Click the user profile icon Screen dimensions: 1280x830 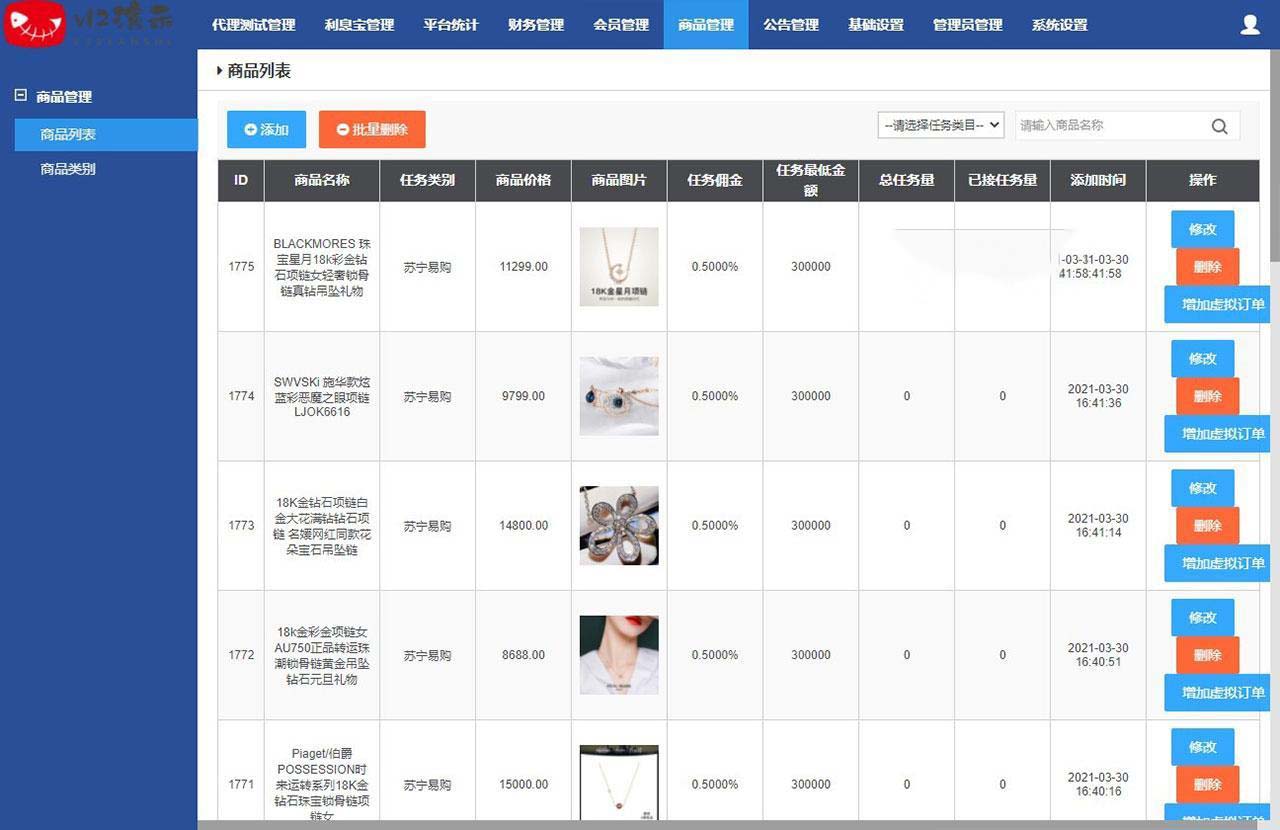coord(1249,25)
